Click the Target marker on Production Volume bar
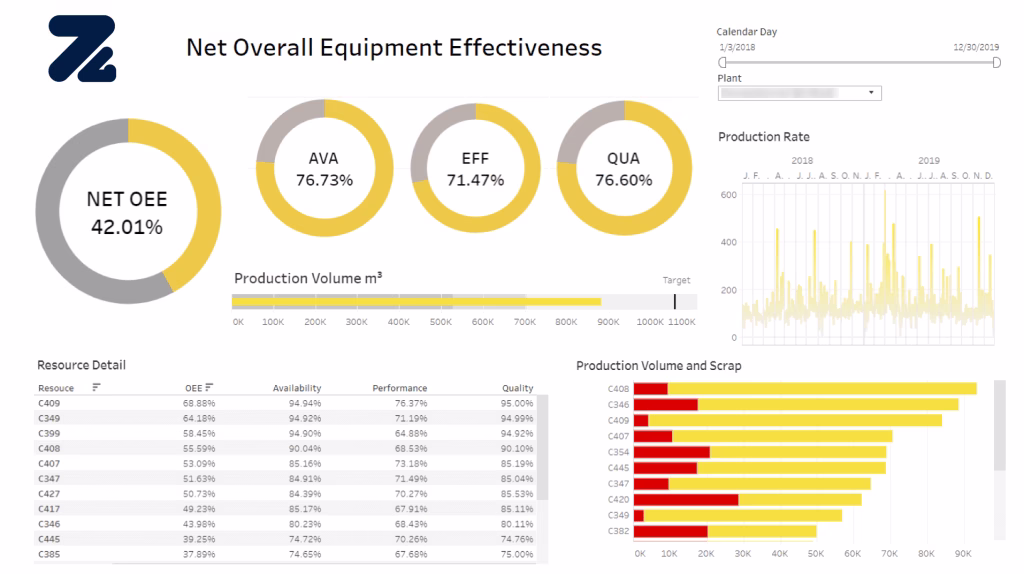 tap(675, 301)
